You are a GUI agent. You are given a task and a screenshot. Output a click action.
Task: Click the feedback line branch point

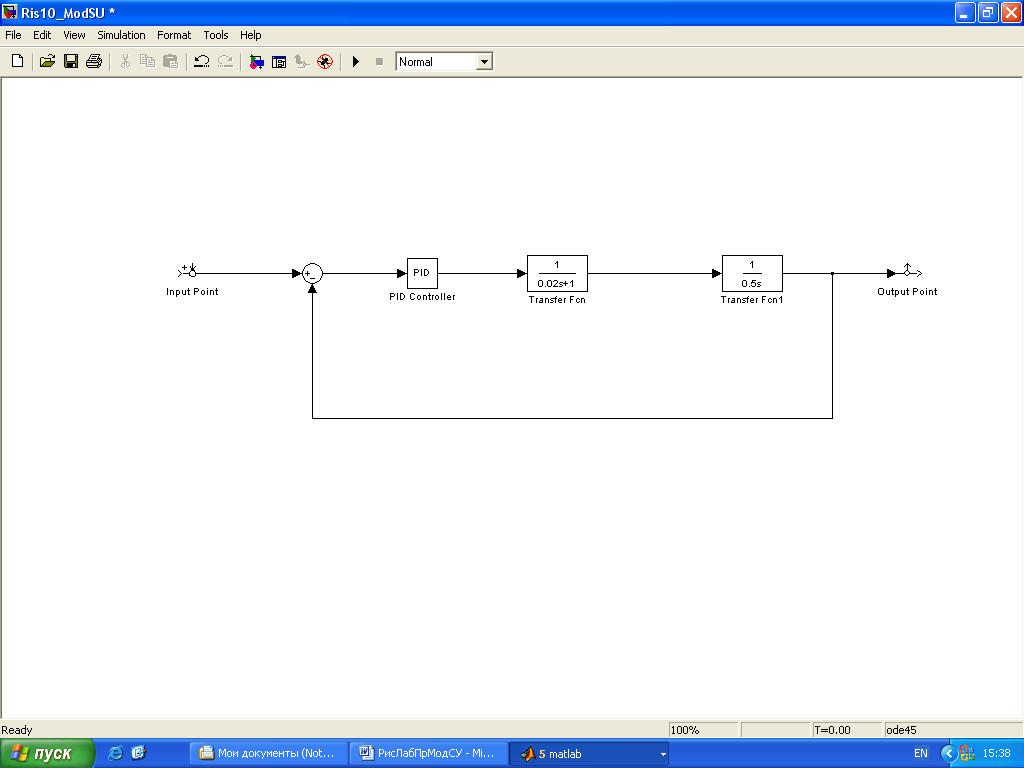tap(832, 274)
